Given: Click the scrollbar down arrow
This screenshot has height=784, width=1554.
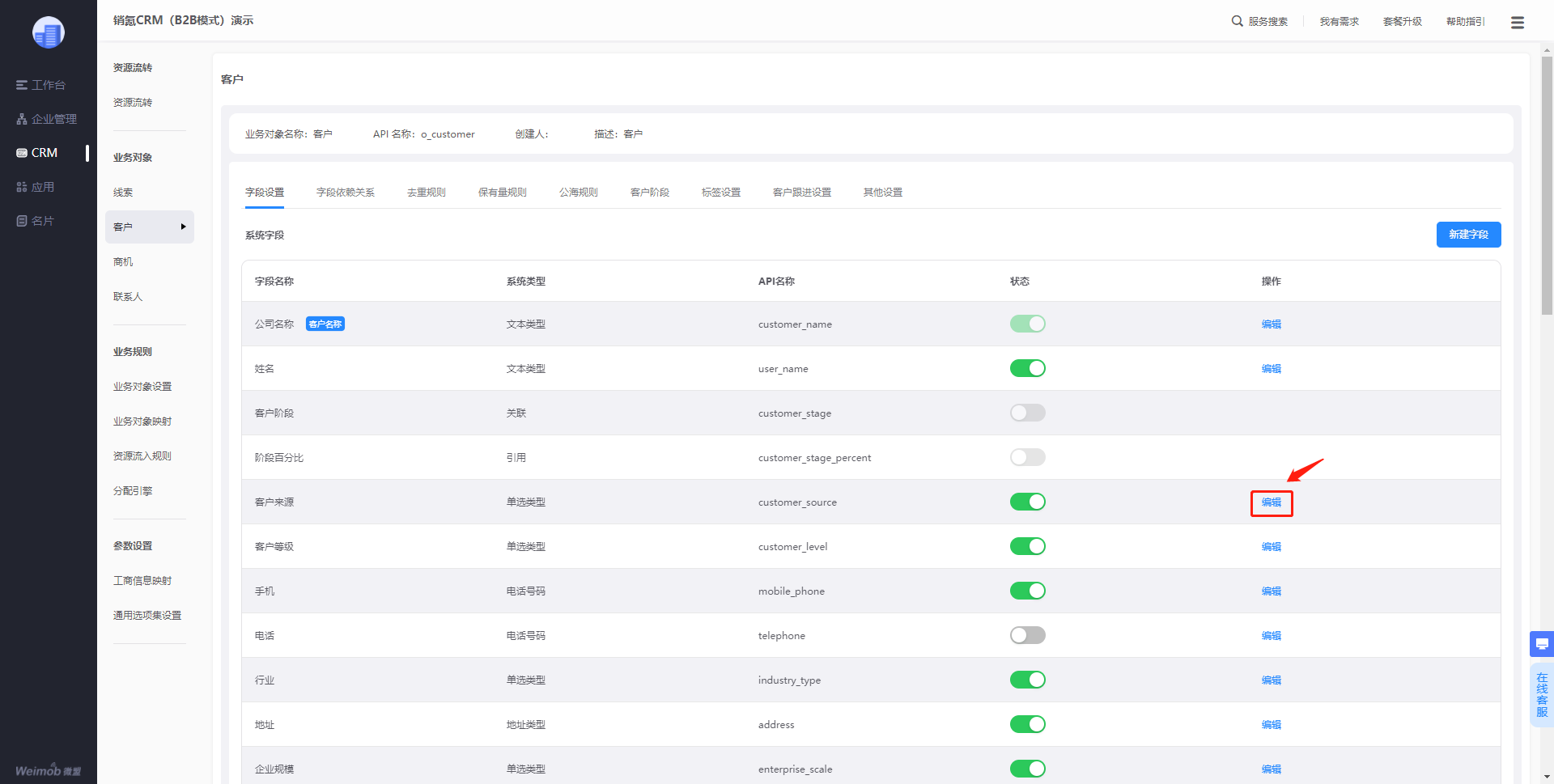Looking at the screenshot, I should pos(1547,778).
